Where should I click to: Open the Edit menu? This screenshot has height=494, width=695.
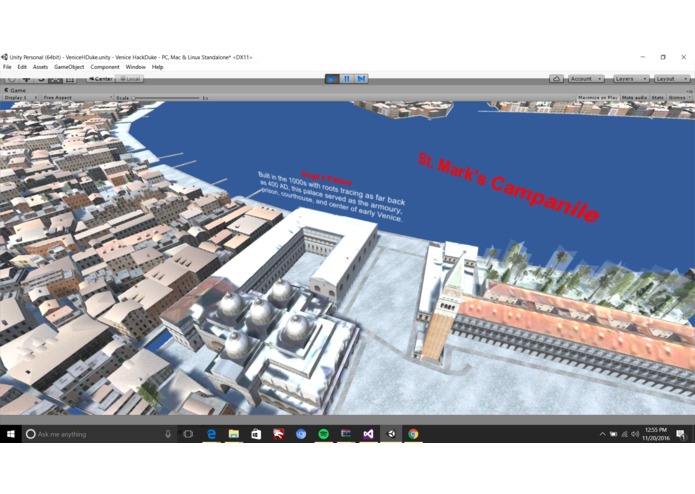(22, 67)
